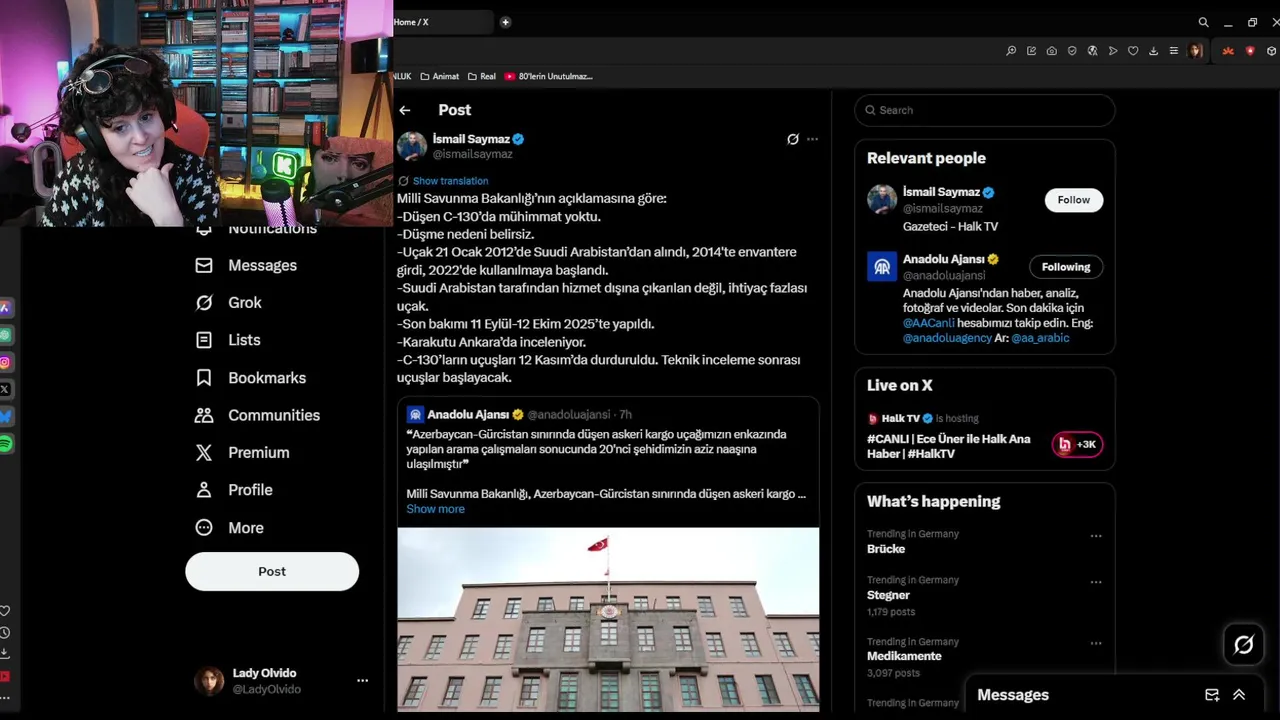The width and height of the screenshot is (1280, 720).
Task: Open Lady Olvido account avatar
Action: click(x=209, y=681)
